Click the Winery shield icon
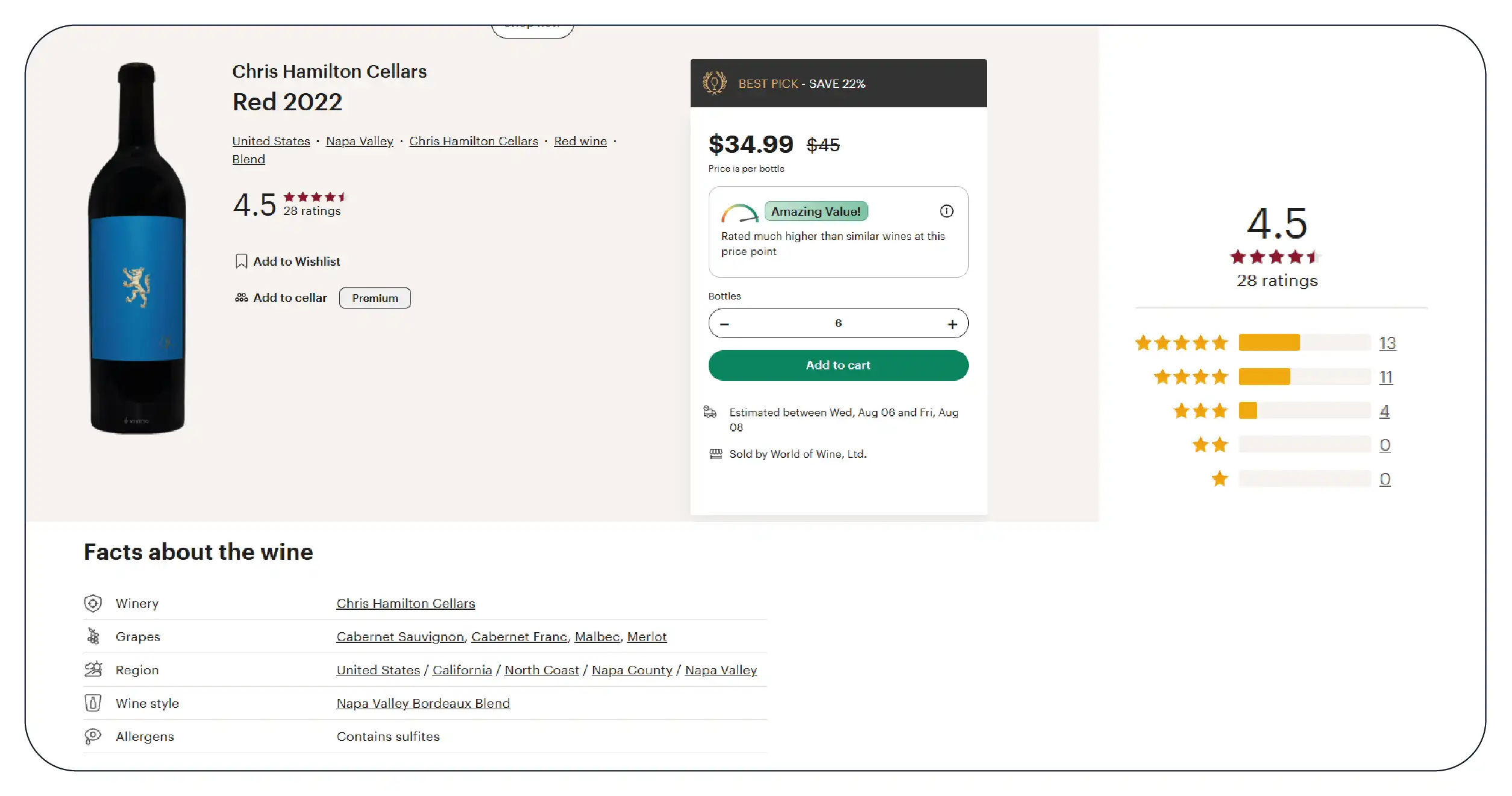 (93, 603)
